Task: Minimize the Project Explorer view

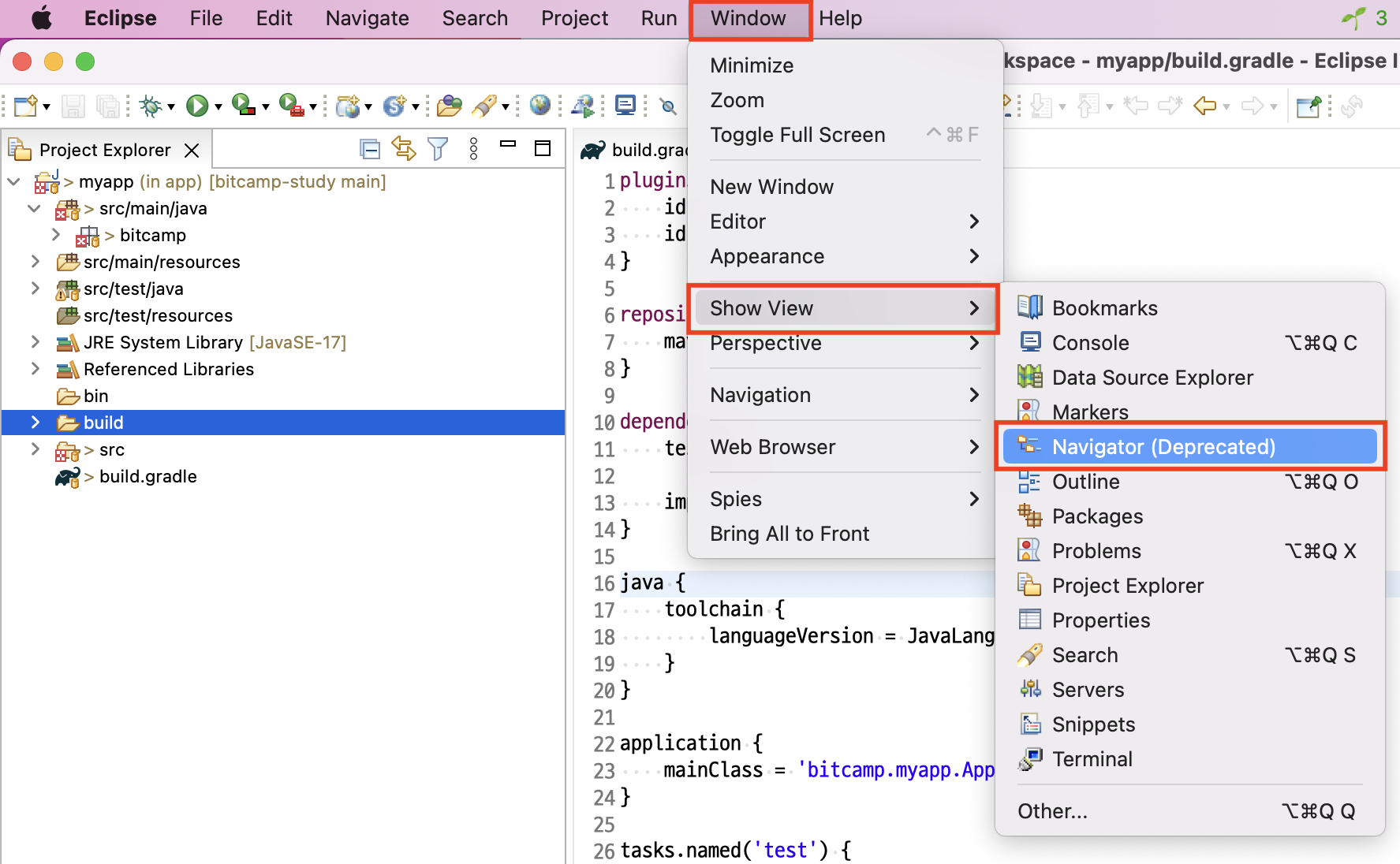Action: [x=508, y=145]
